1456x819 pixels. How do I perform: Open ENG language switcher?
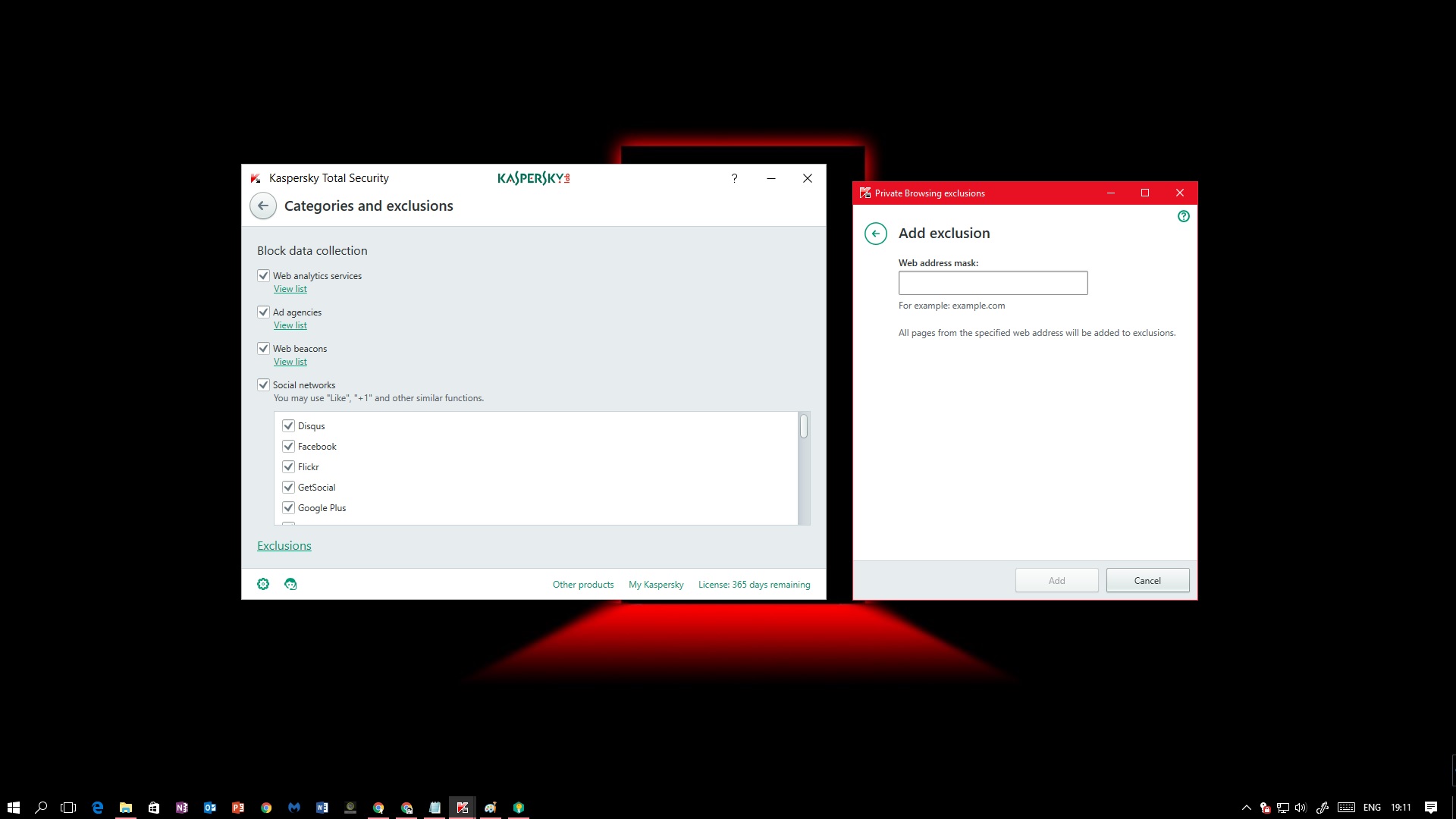[x=1372, y=808]
